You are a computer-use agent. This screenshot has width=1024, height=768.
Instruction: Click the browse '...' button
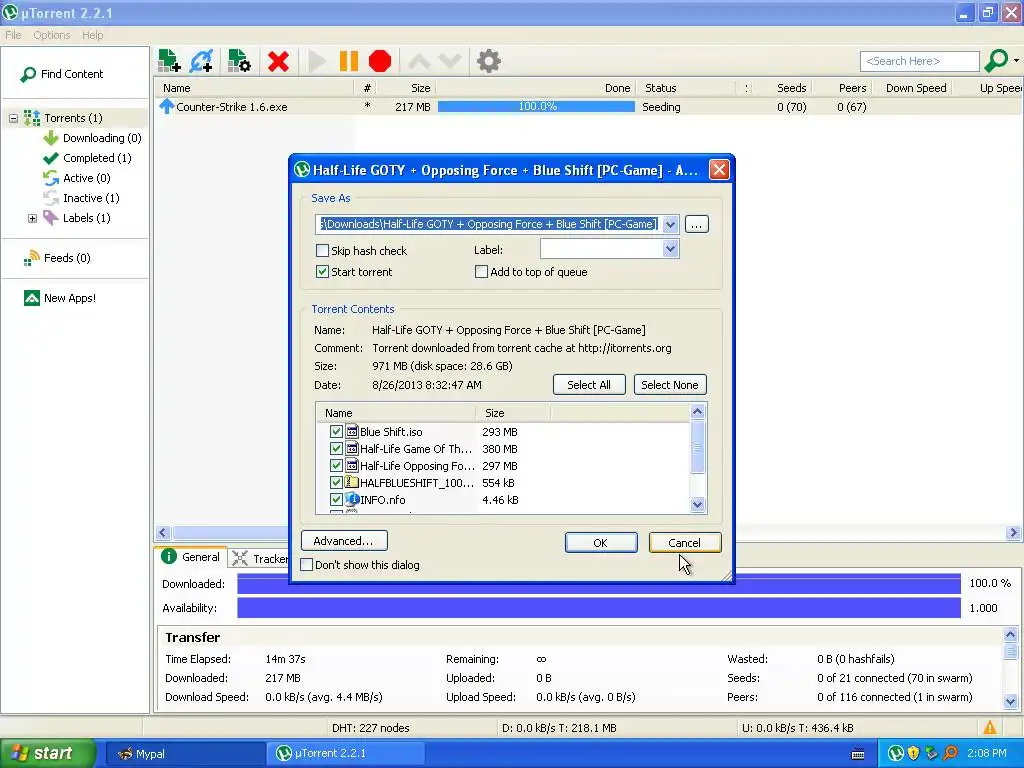click(x=697, y=225)
